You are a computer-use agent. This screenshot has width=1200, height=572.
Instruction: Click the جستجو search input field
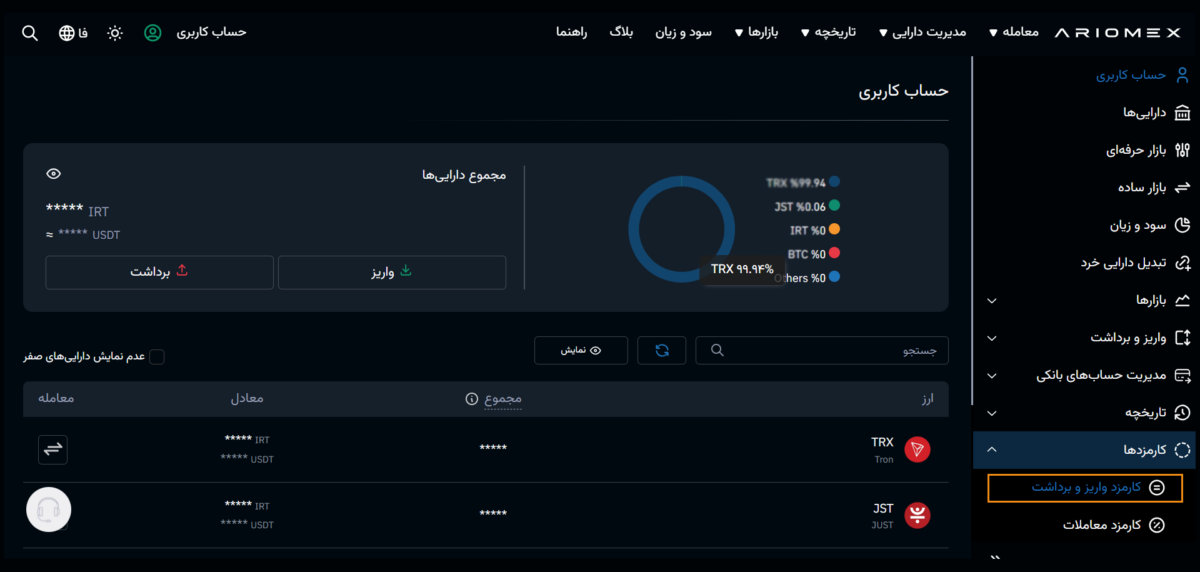click(821, 350)
